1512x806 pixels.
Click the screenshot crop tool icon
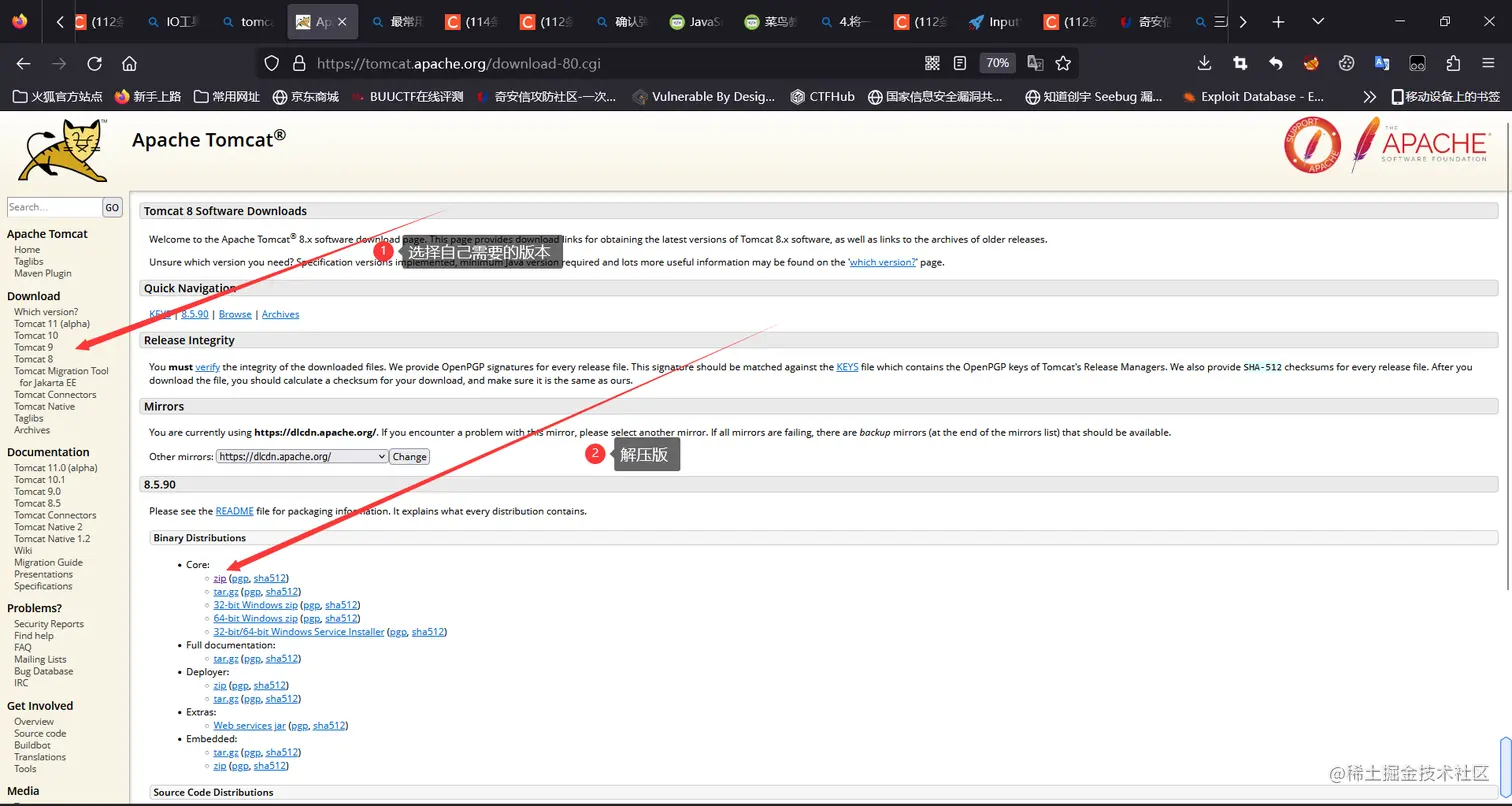coord(1240,63)
